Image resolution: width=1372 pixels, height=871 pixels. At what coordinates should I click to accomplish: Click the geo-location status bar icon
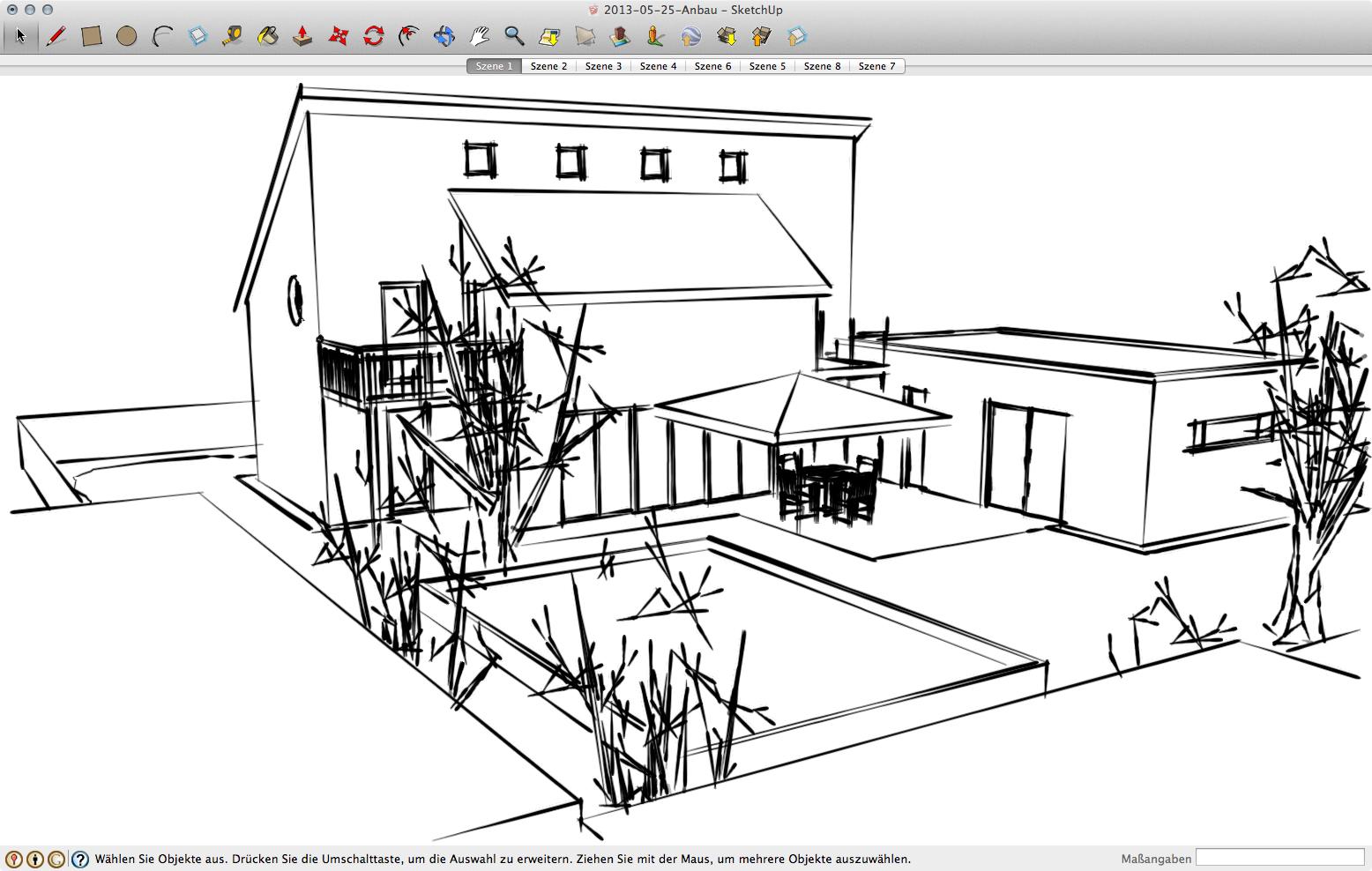[13, 860]
